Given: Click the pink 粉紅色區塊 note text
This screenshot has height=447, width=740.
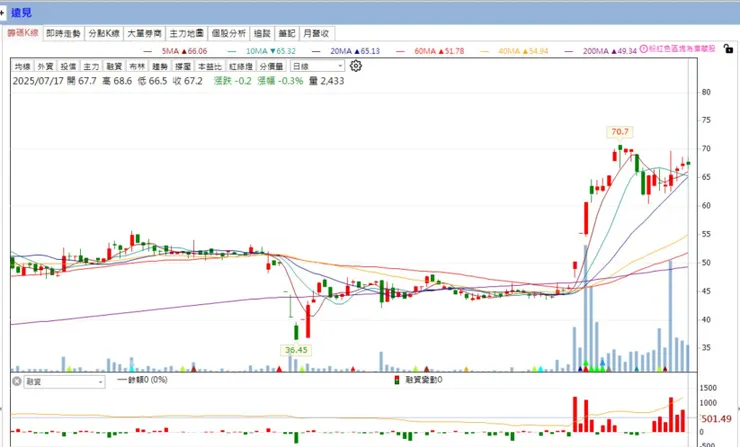Looking at the screenshot, I should (x=682, y=49).
